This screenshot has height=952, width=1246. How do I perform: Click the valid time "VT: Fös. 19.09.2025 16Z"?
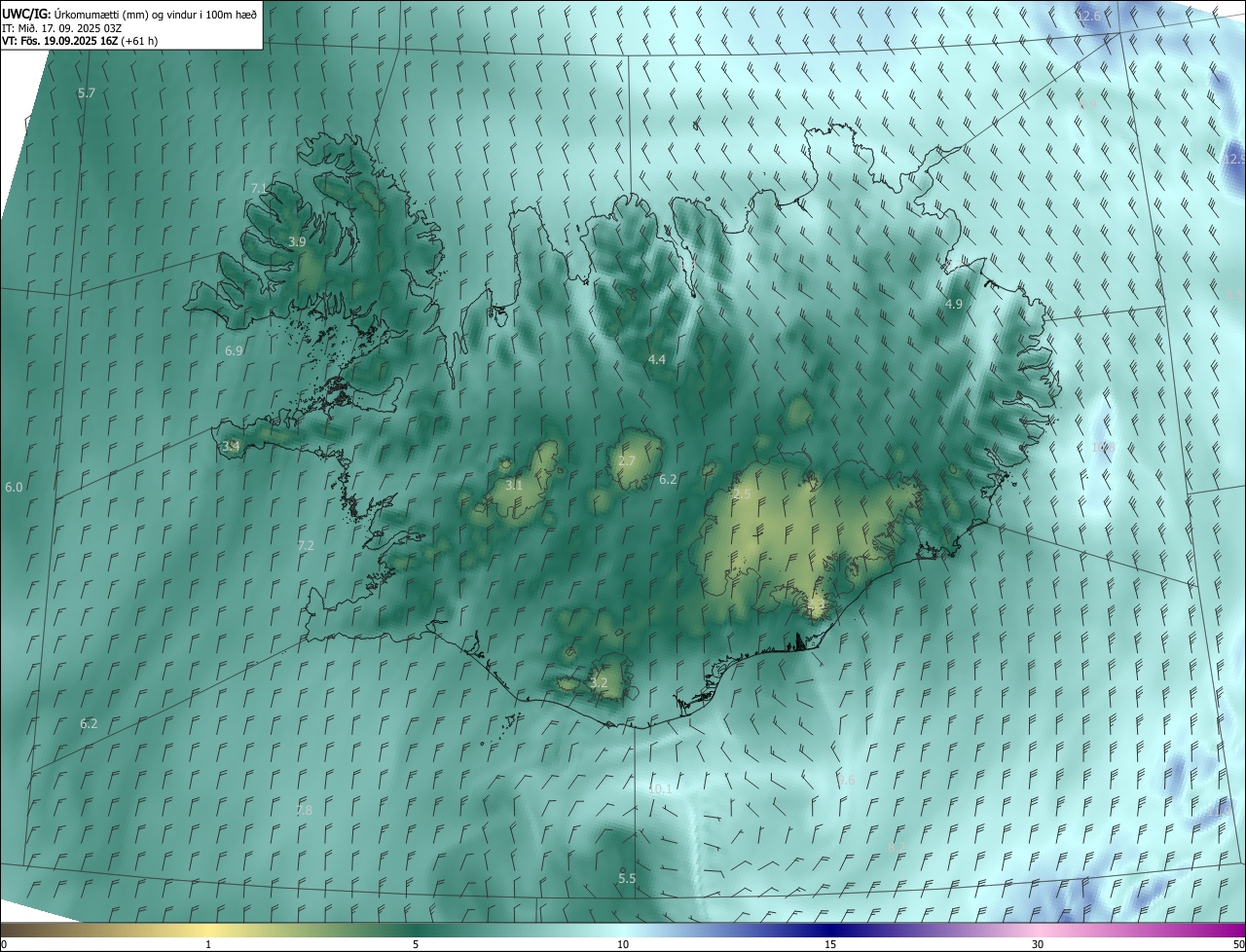pyautogui.click(x=60, y=41)
